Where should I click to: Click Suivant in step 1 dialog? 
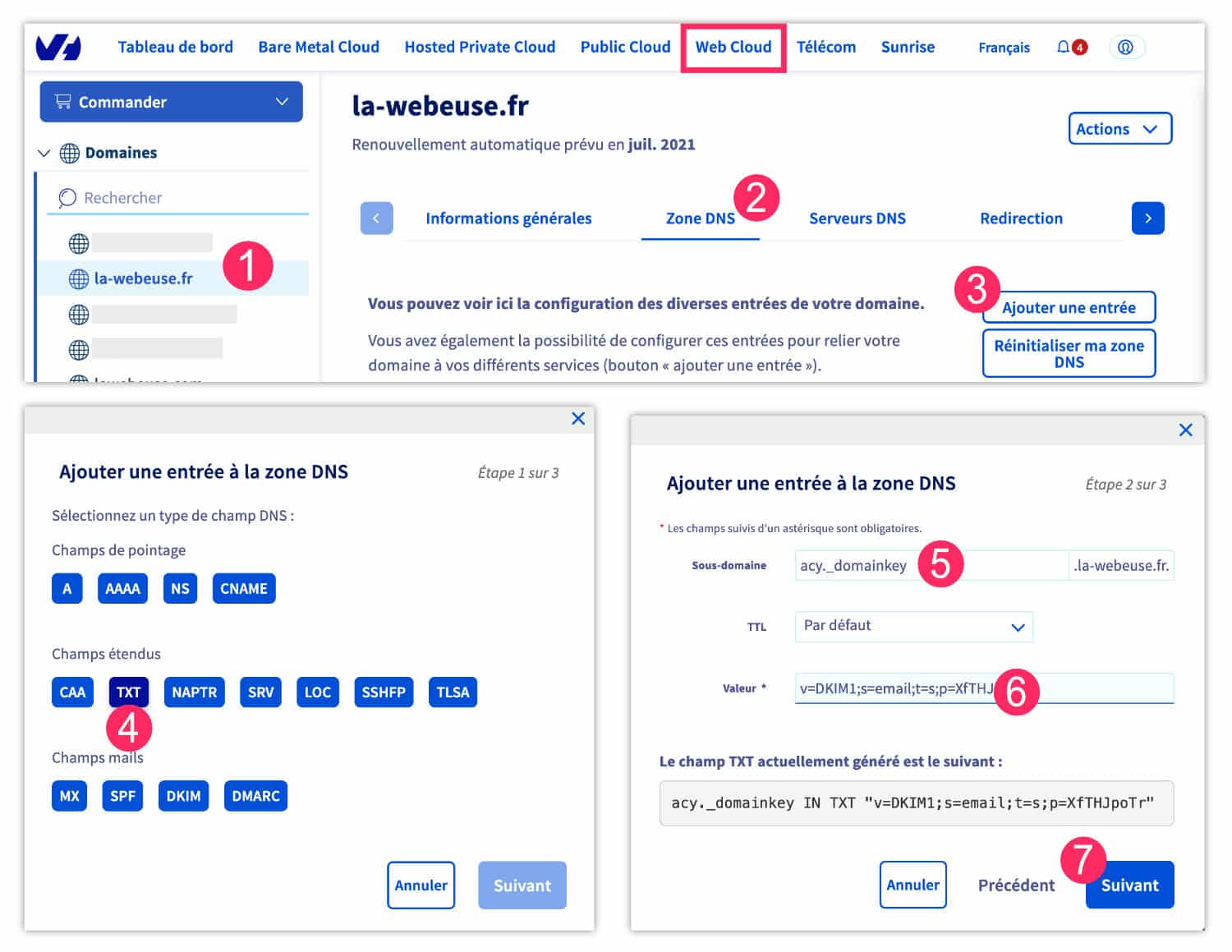click(522, 885)
